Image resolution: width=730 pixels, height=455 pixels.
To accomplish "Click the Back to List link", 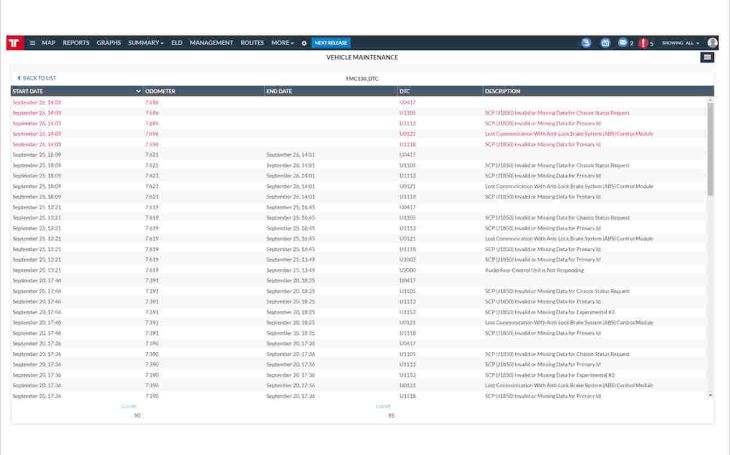I will click(x=36, y=77).
